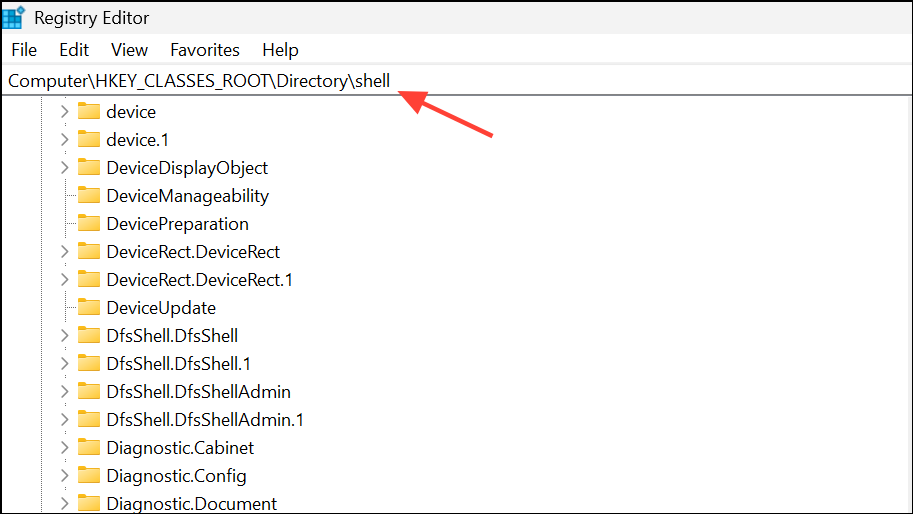Open the Favorites menu
Viewport: 913px width, 514px height.
pyautogui.click(x=205, y=50)
